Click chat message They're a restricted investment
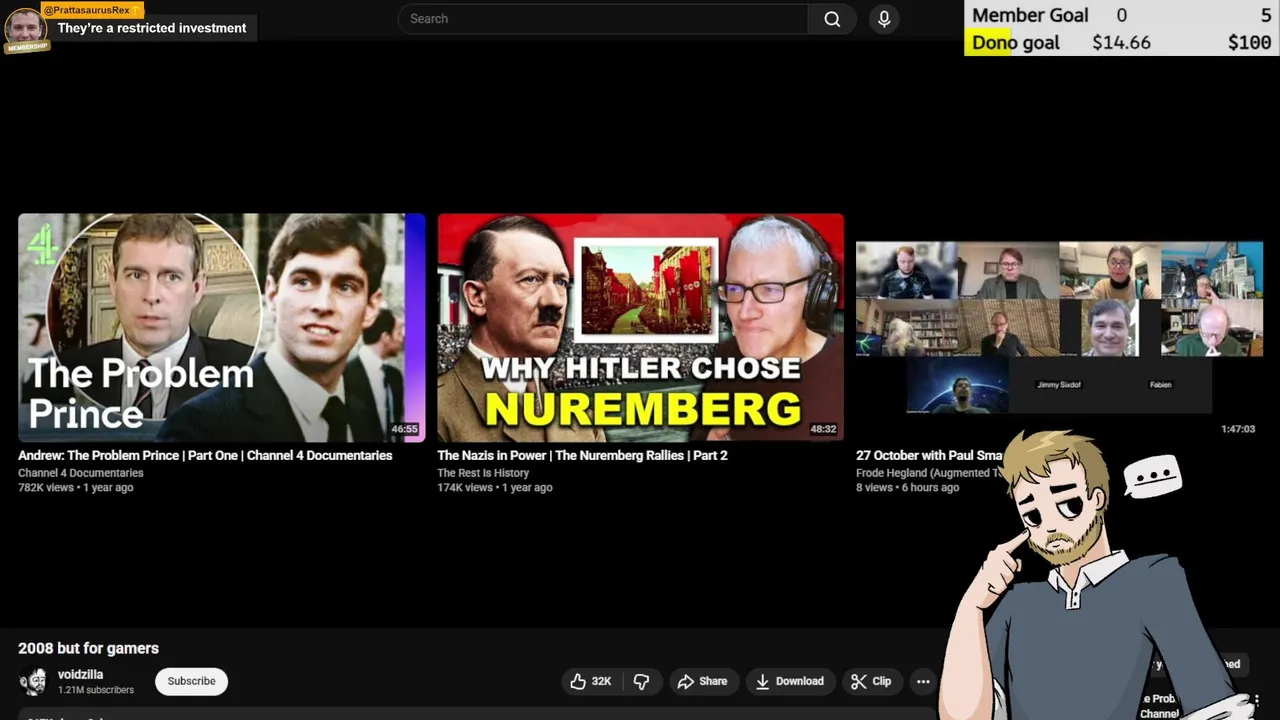 click(x=152, y=28)
